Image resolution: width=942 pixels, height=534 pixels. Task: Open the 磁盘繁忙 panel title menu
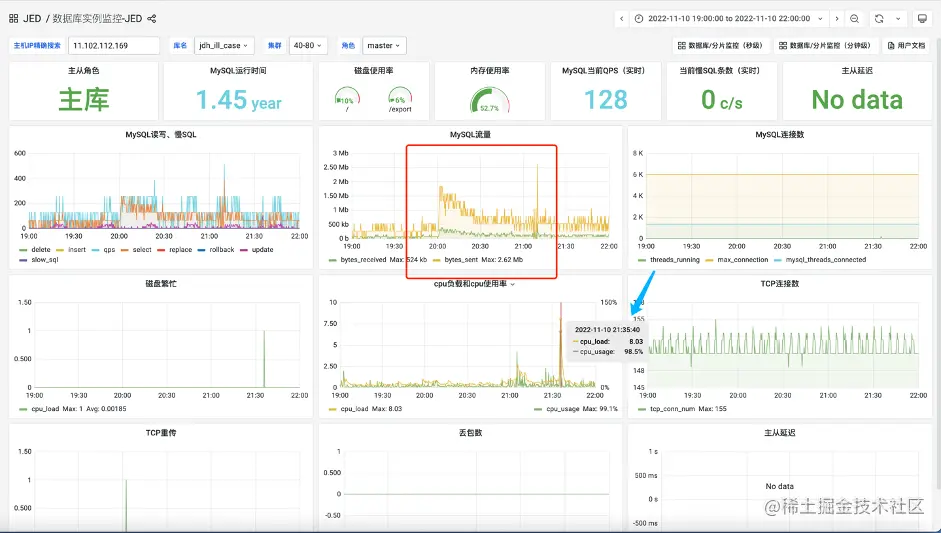[x=160, y=284]
